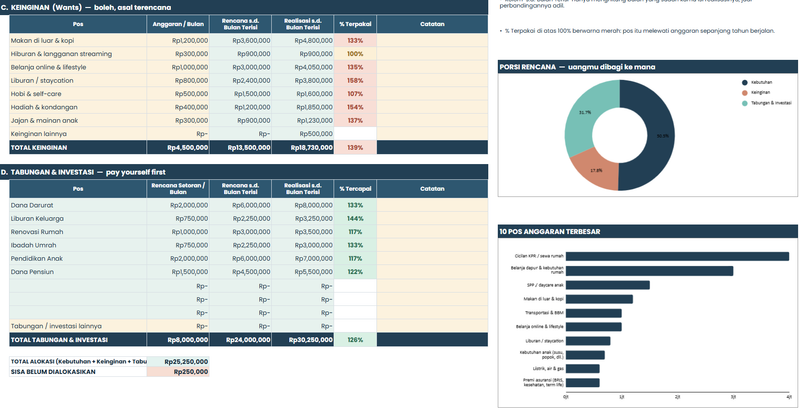
Task: Select 'Belanja online & lifestyle' cell in Keinginan table
Action: [78, 67]
